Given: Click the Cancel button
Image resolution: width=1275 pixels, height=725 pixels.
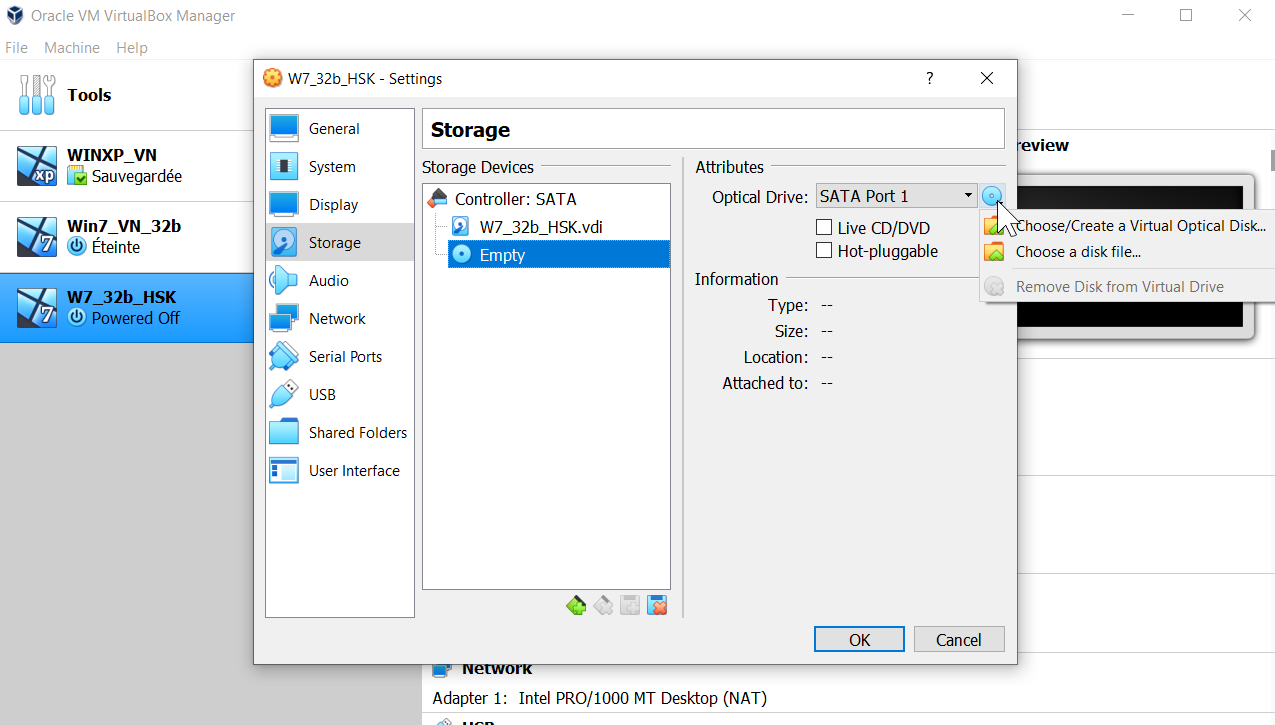Looking at the screenshot, I should click(x=959, y=640).
